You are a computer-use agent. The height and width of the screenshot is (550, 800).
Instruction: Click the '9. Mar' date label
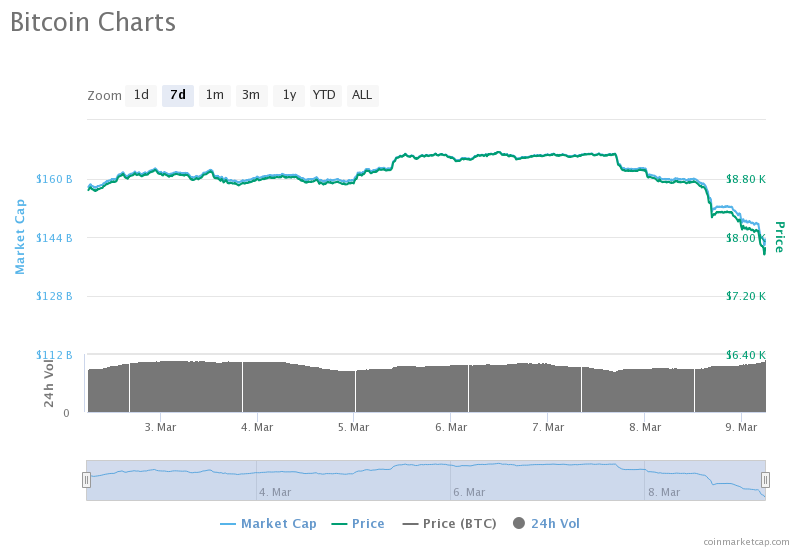coord(741,428)
